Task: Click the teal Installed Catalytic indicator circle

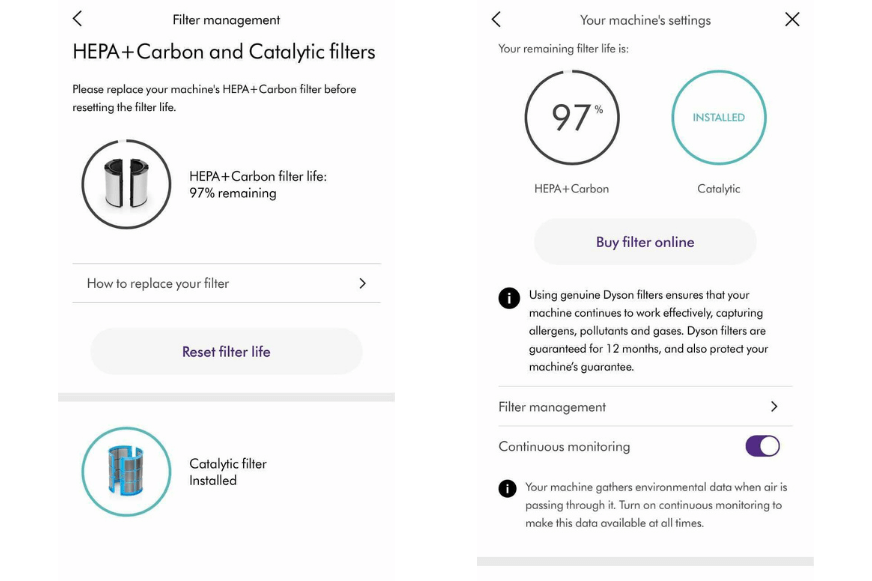Action: pyautogui.click(x=718, y=117)
